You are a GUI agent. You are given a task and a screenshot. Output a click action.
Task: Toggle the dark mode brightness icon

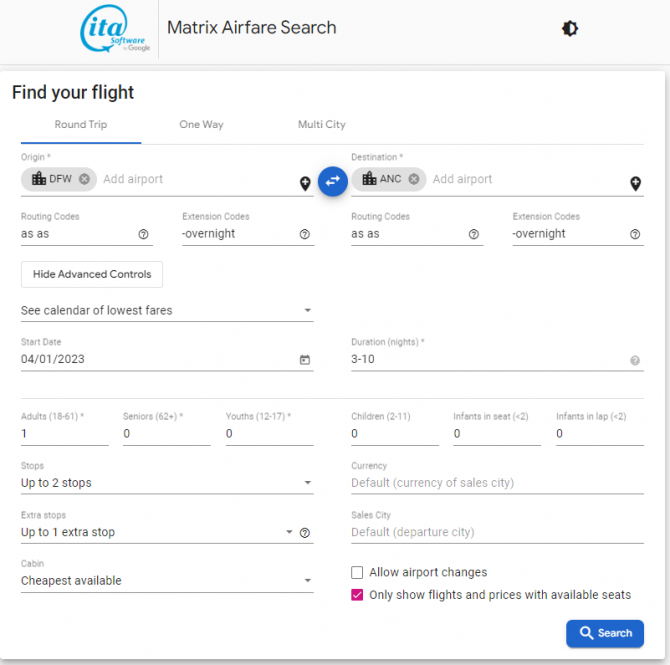[570, 29]
